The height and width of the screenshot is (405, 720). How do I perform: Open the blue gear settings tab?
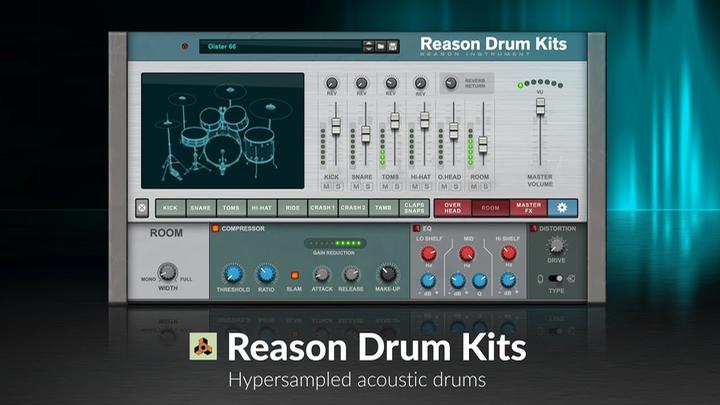(562, 208)
